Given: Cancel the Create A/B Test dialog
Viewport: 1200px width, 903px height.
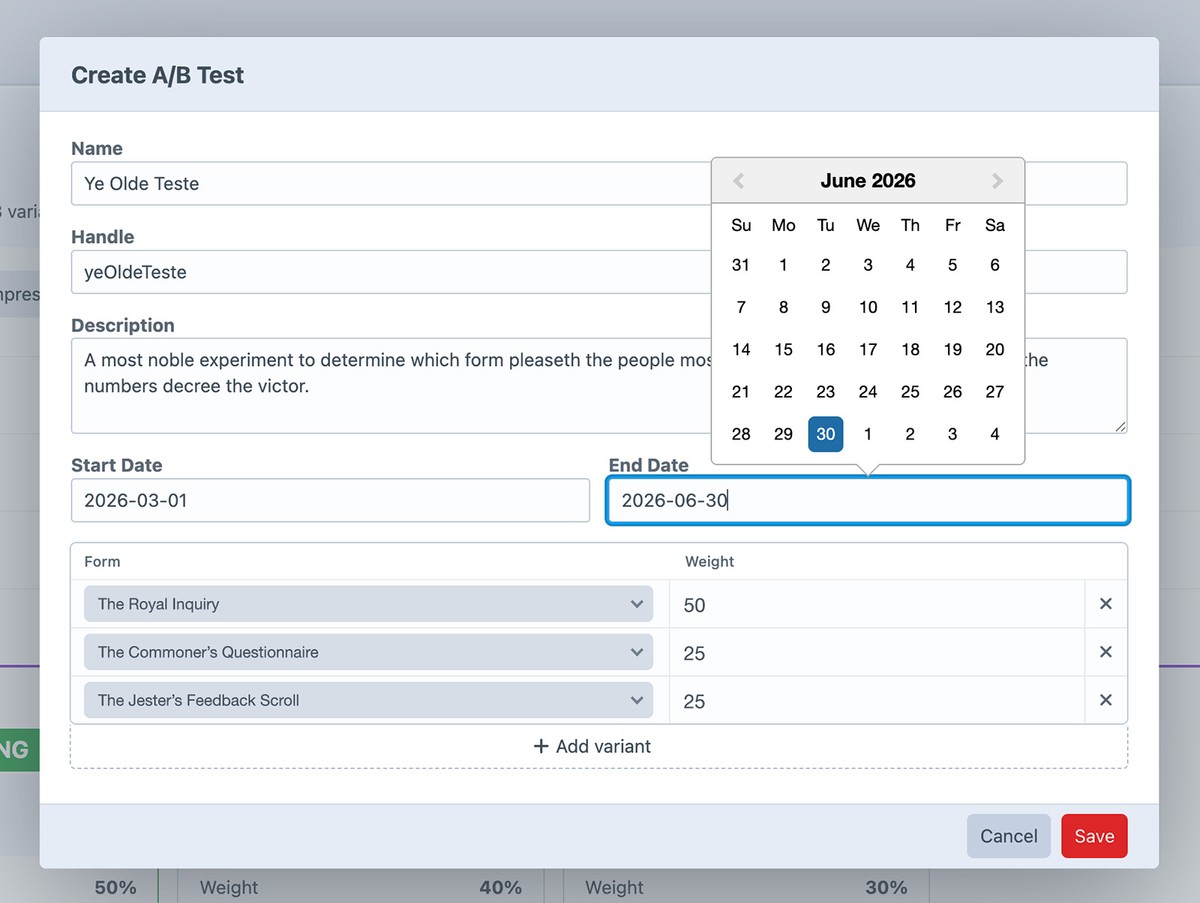Looking at the screenshot, I should coord(1008,836).
